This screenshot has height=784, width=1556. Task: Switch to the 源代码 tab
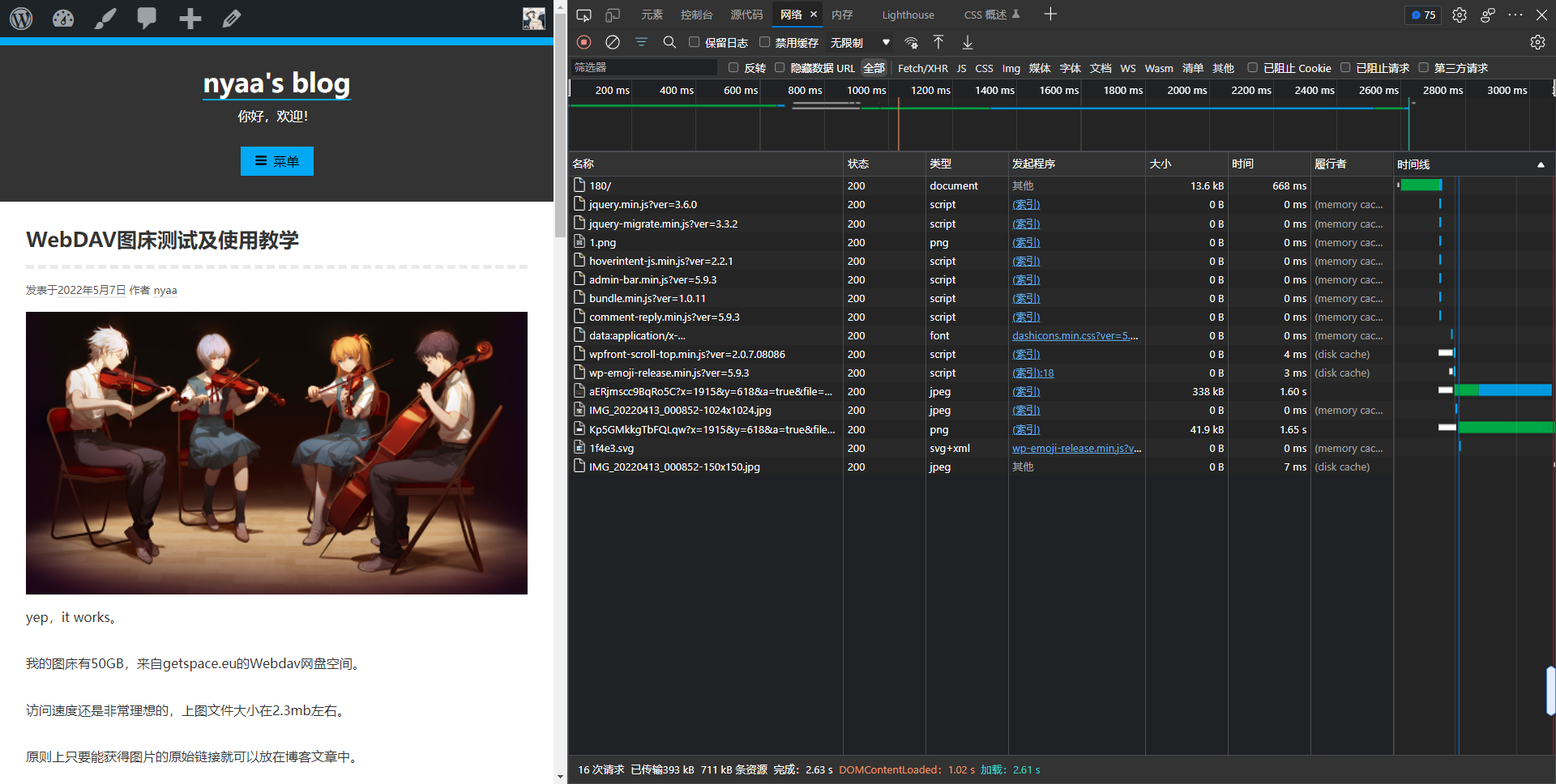point(746,15)
